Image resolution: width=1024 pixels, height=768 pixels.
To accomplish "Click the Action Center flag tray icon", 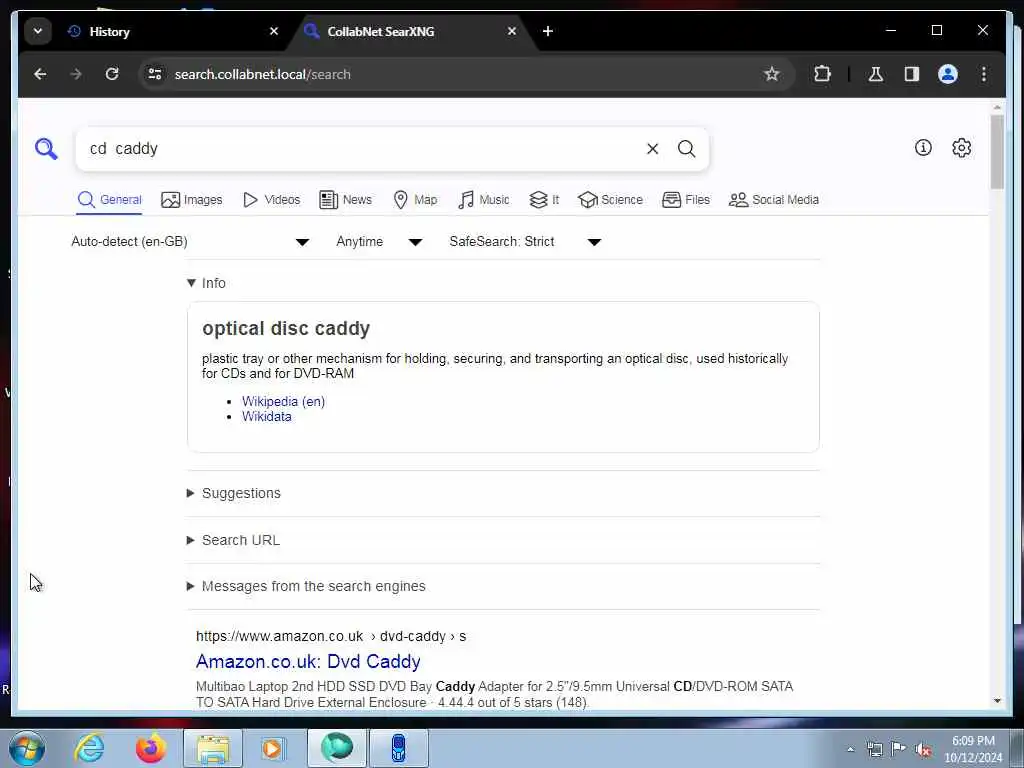I will pos(899,749).
